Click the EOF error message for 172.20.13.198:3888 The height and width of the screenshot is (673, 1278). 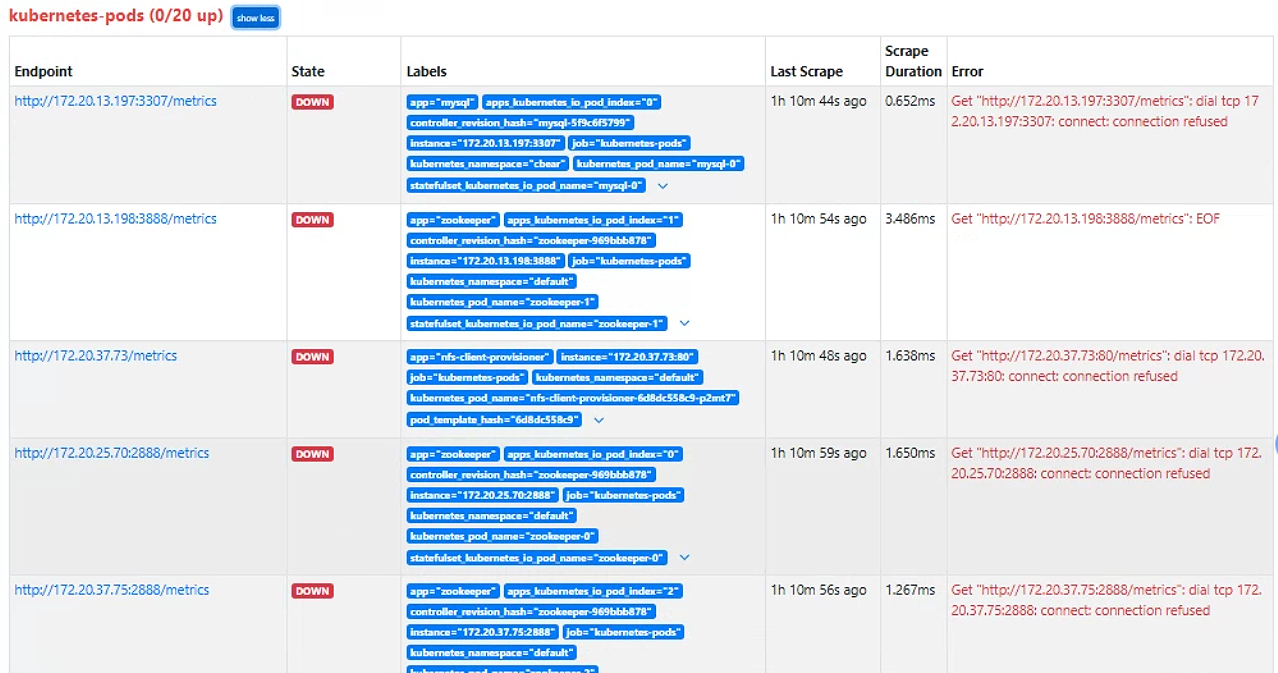1085,218
